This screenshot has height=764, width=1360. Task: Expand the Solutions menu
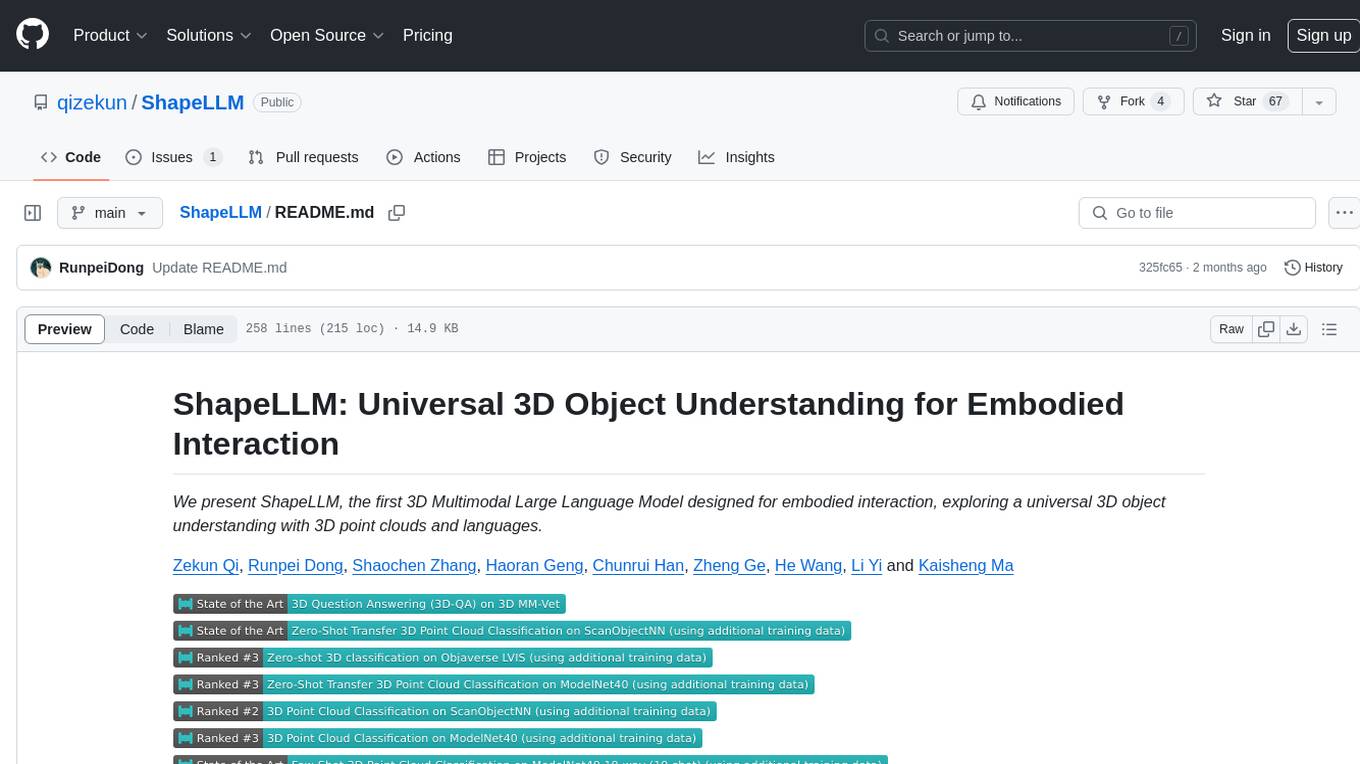click(x=209, y=35)
